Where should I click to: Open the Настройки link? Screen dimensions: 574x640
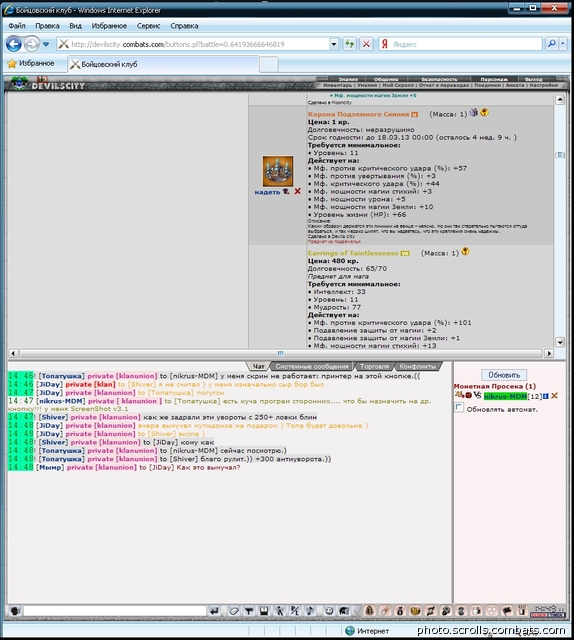543,85
